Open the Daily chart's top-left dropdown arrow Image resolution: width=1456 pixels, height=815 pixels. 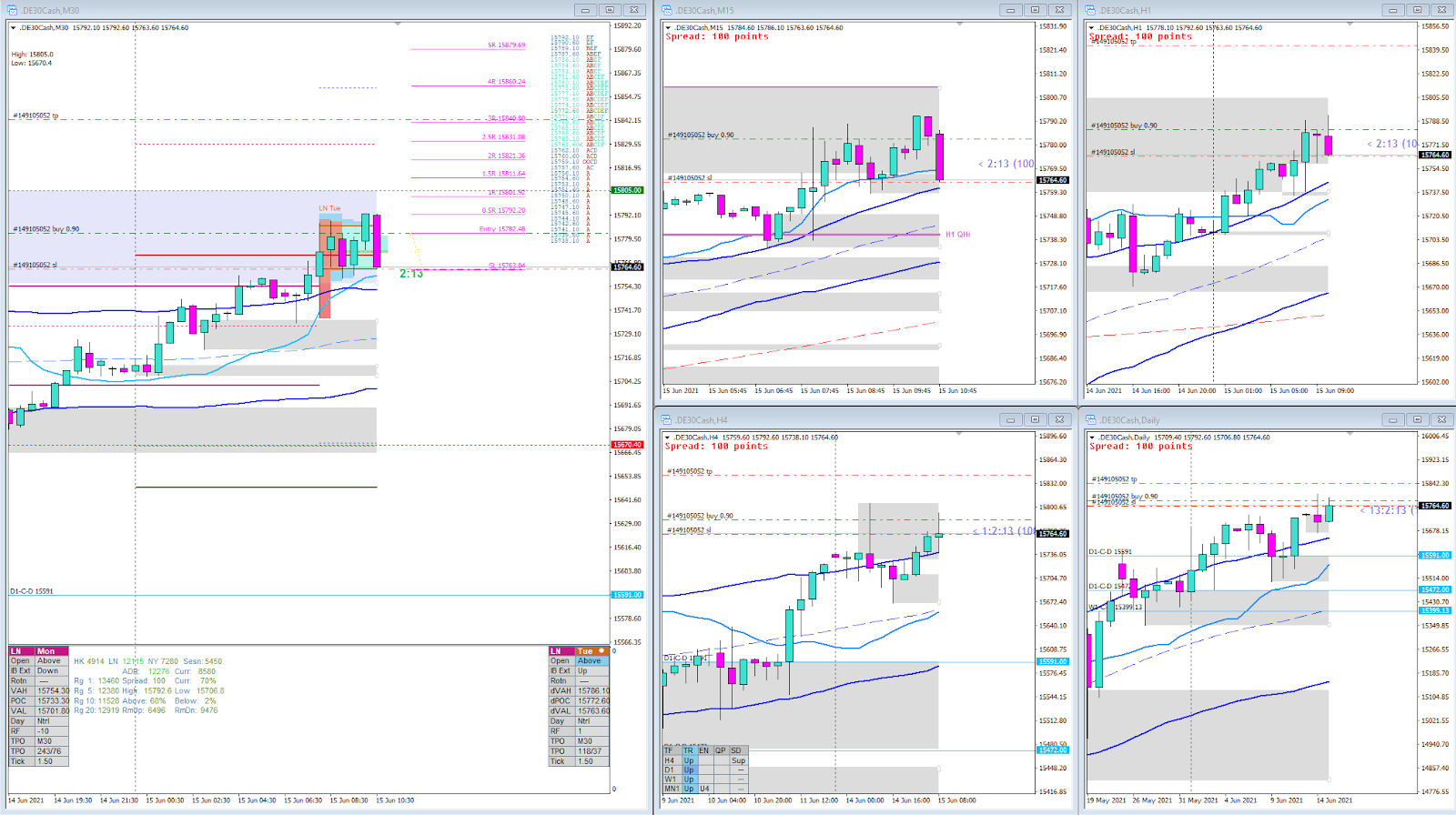(x=1091, y=438)
